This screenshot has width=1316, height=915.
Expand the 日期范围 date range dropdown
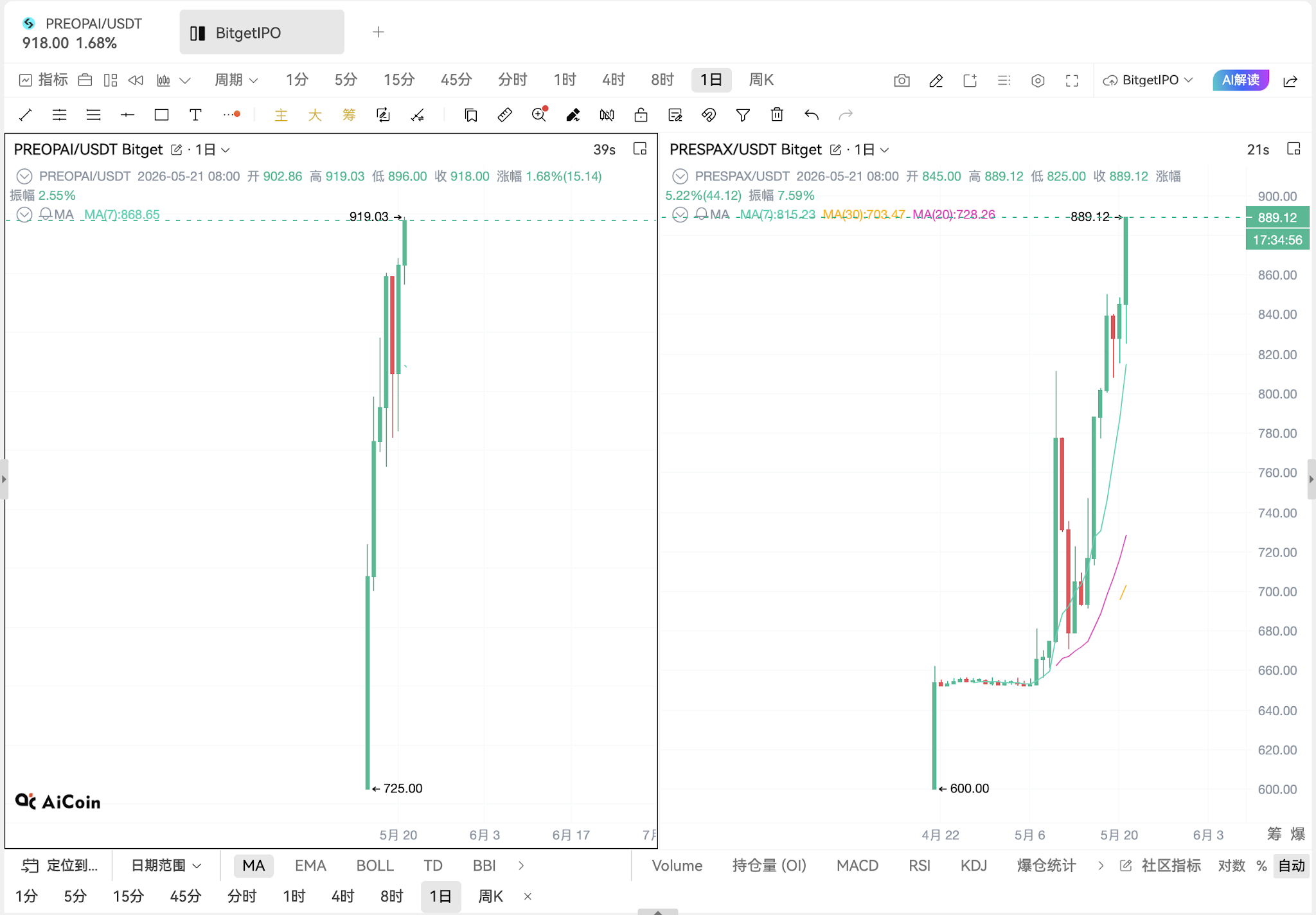pos(166,866)
